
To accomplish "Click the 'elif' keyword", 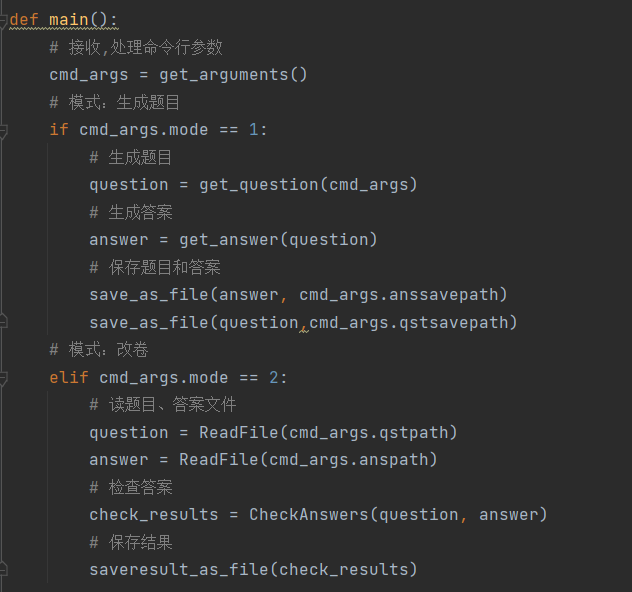I will (69, 378).
